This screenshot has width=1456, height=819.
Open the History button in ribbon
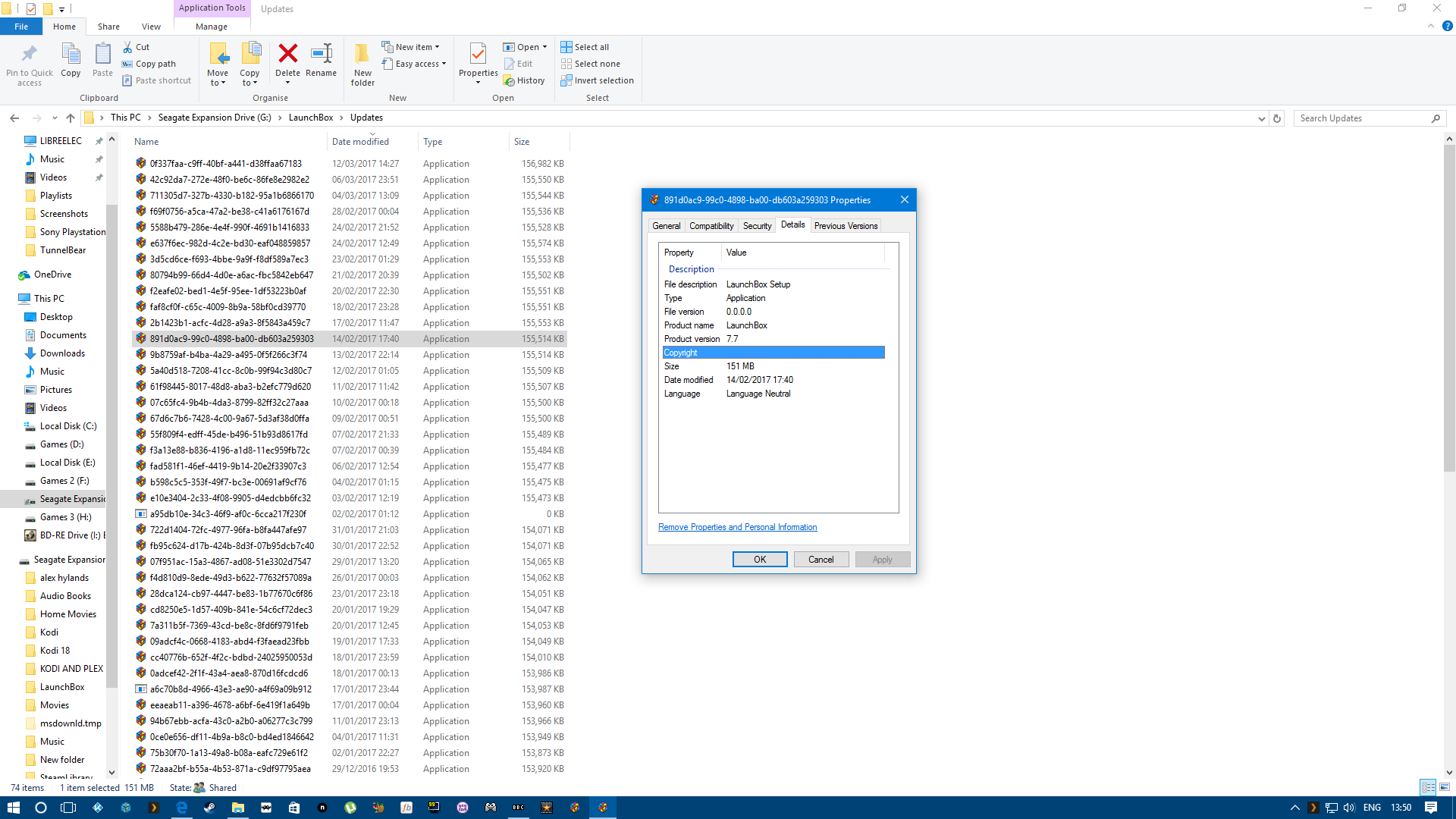pos(524,80)
